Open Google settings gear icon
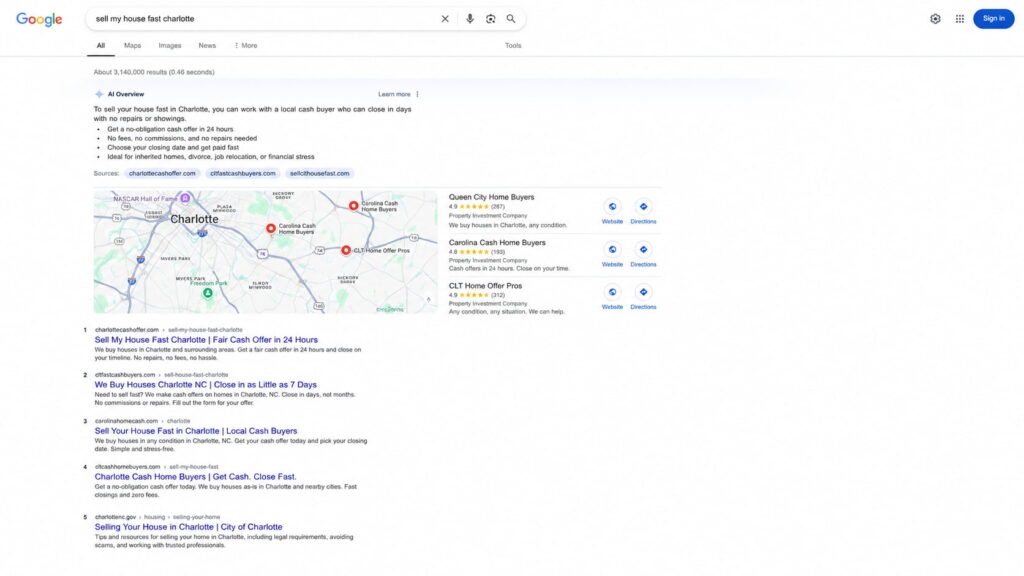This screenshot has height=576, width=1024. 935,19
